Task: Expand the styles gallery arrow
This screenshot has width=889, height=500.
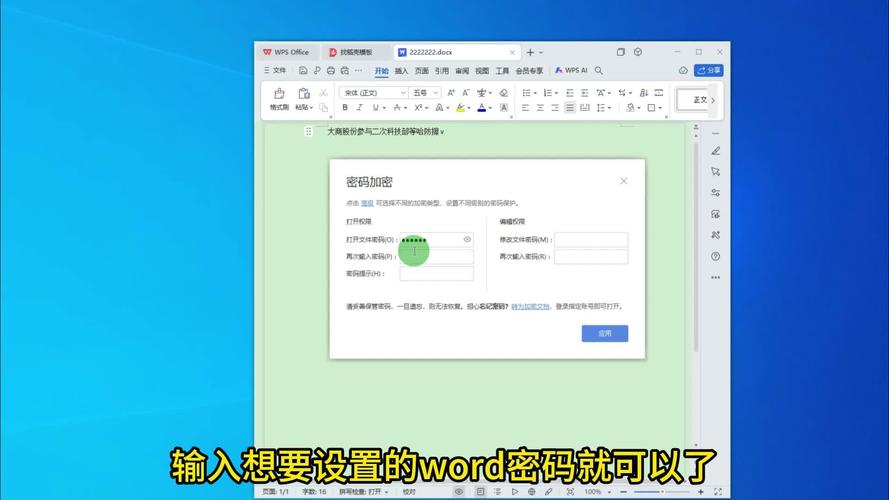Action: coord(713,100)
